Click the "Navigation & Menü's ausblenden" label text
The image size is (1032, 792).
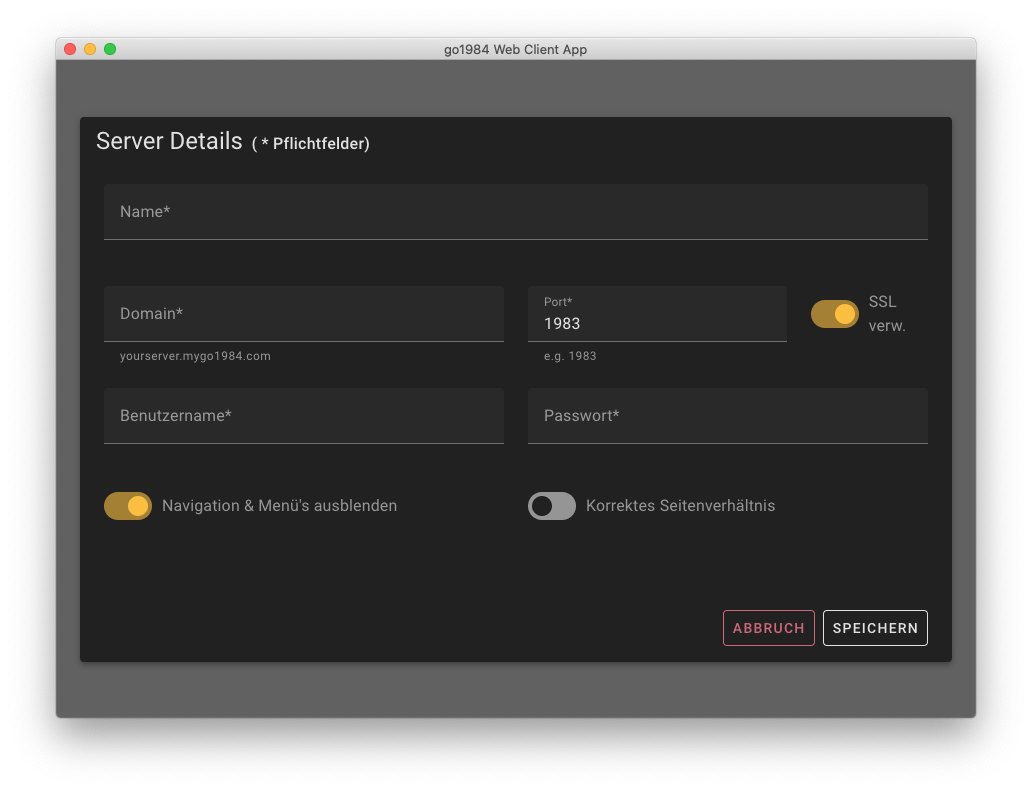click(x=279, y=506)
